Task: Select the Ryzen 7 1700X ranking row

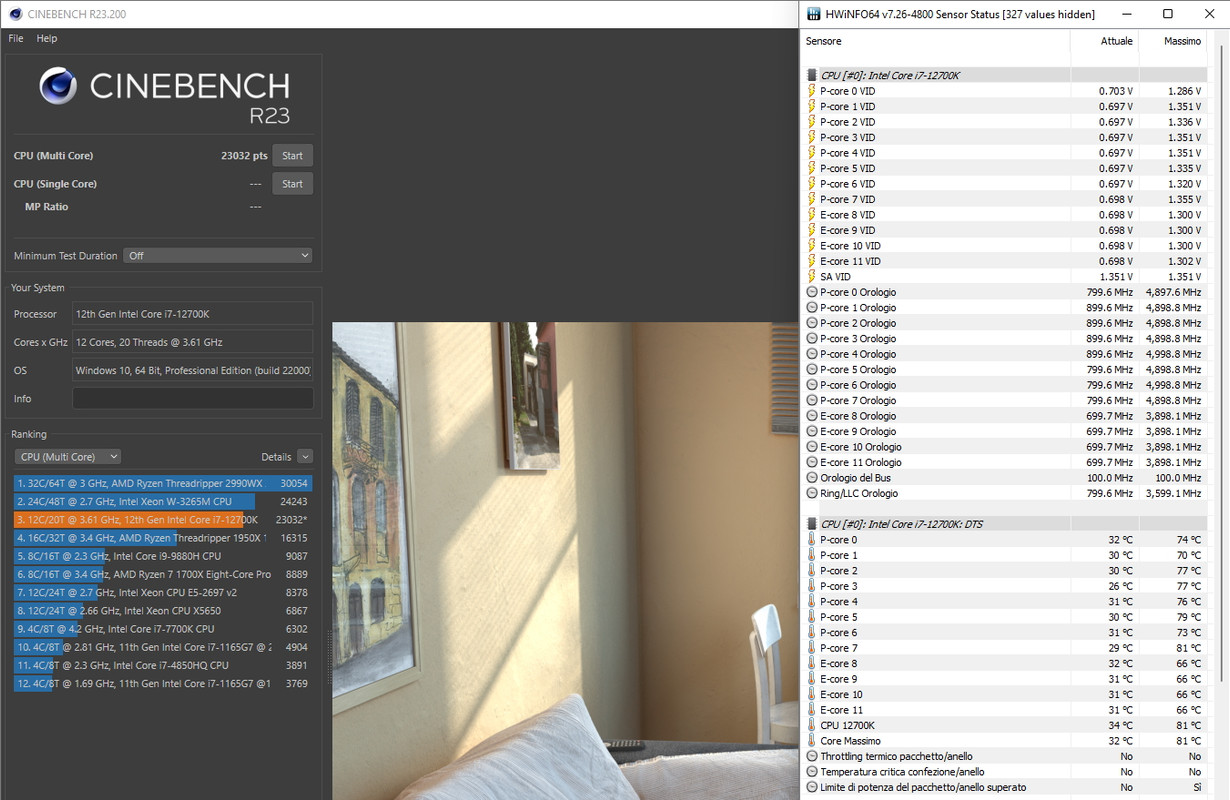Action: click(x=163, y=574)
